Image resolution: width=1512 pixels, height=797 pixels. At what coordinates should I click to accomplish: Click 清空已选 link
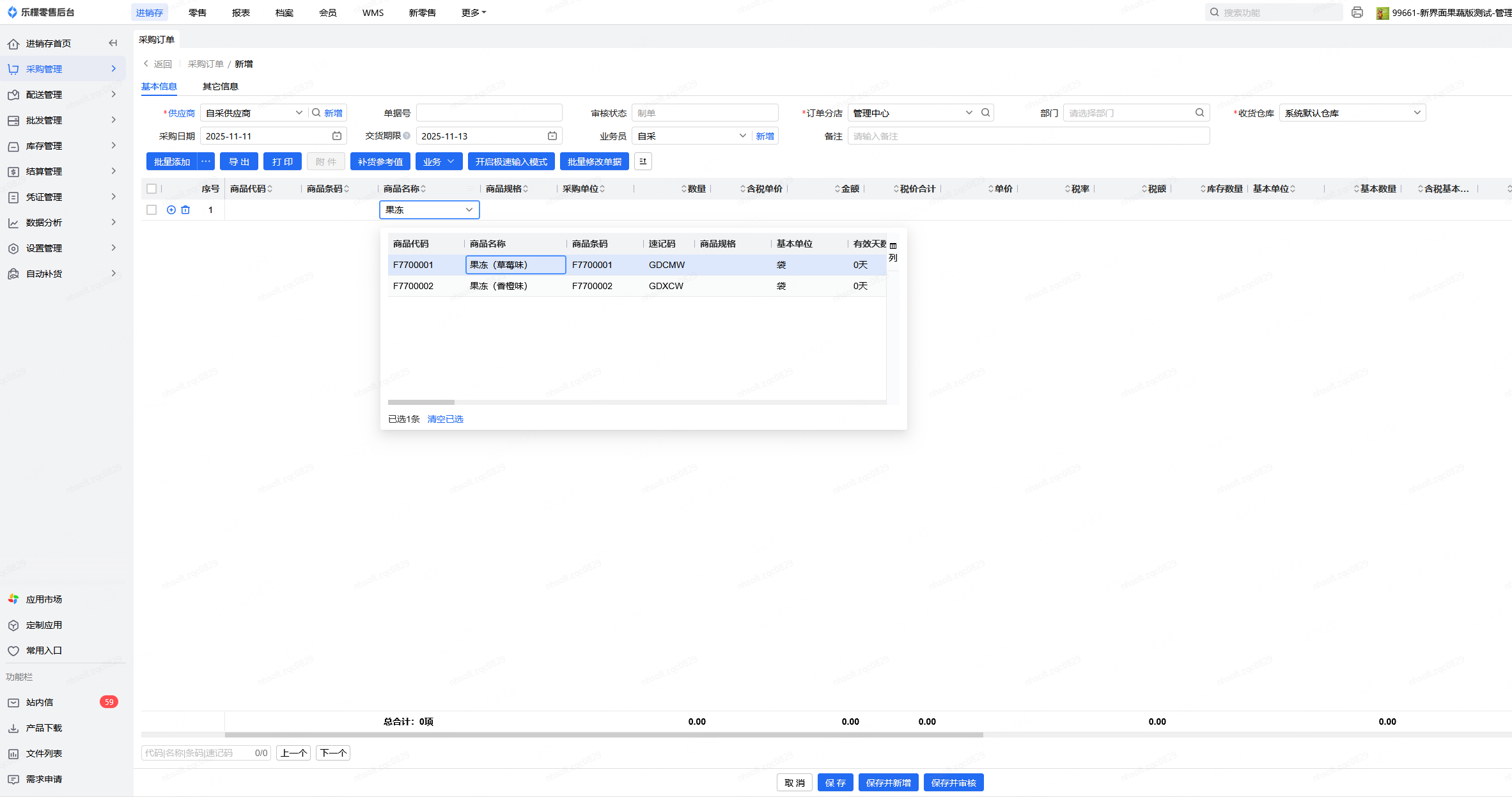(445, 419)
